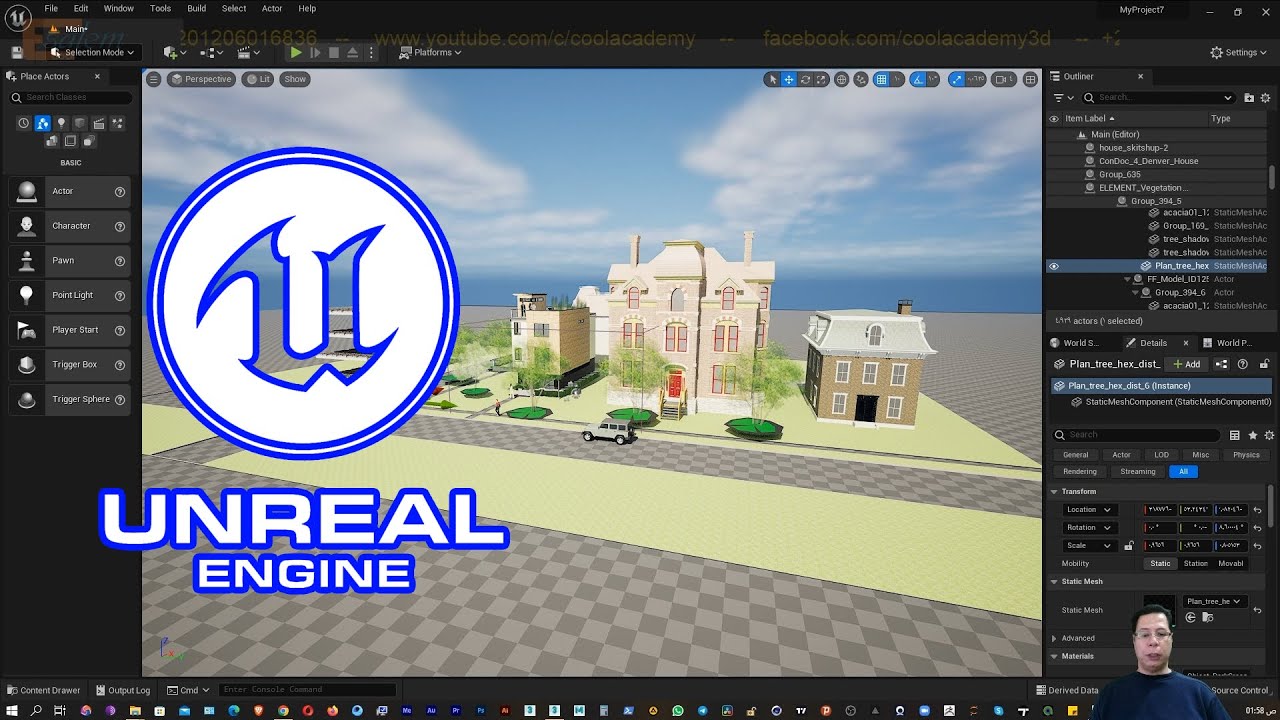Click camera speed icon in viewport
The height and width of the screenshot is (720, 1280).
[x=1004, y=79]
